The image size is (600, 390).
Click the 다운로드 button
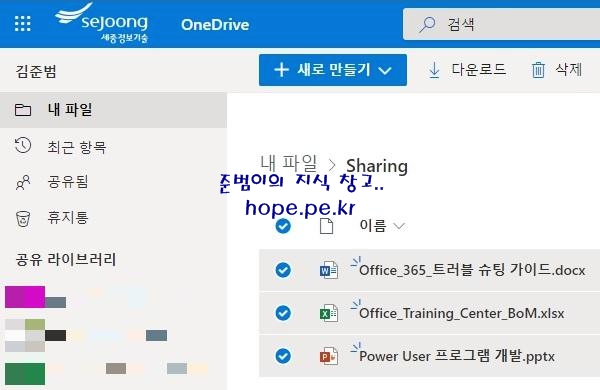(x=467, y=70)
